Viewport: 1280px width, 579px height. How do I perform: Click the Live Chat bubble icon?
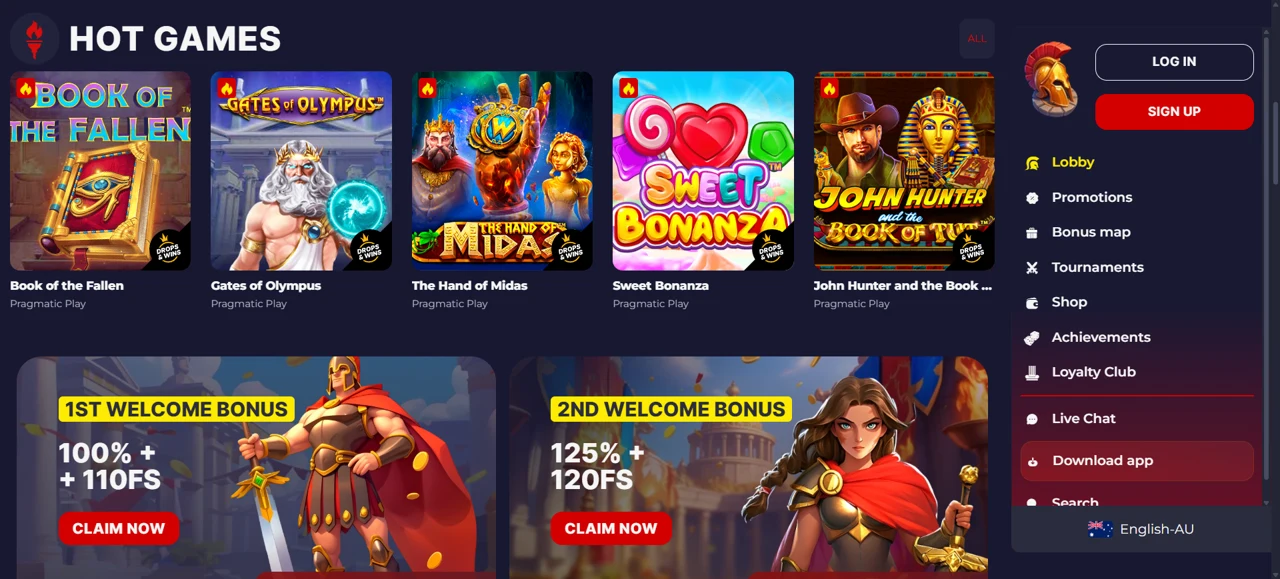point(1032,420)
